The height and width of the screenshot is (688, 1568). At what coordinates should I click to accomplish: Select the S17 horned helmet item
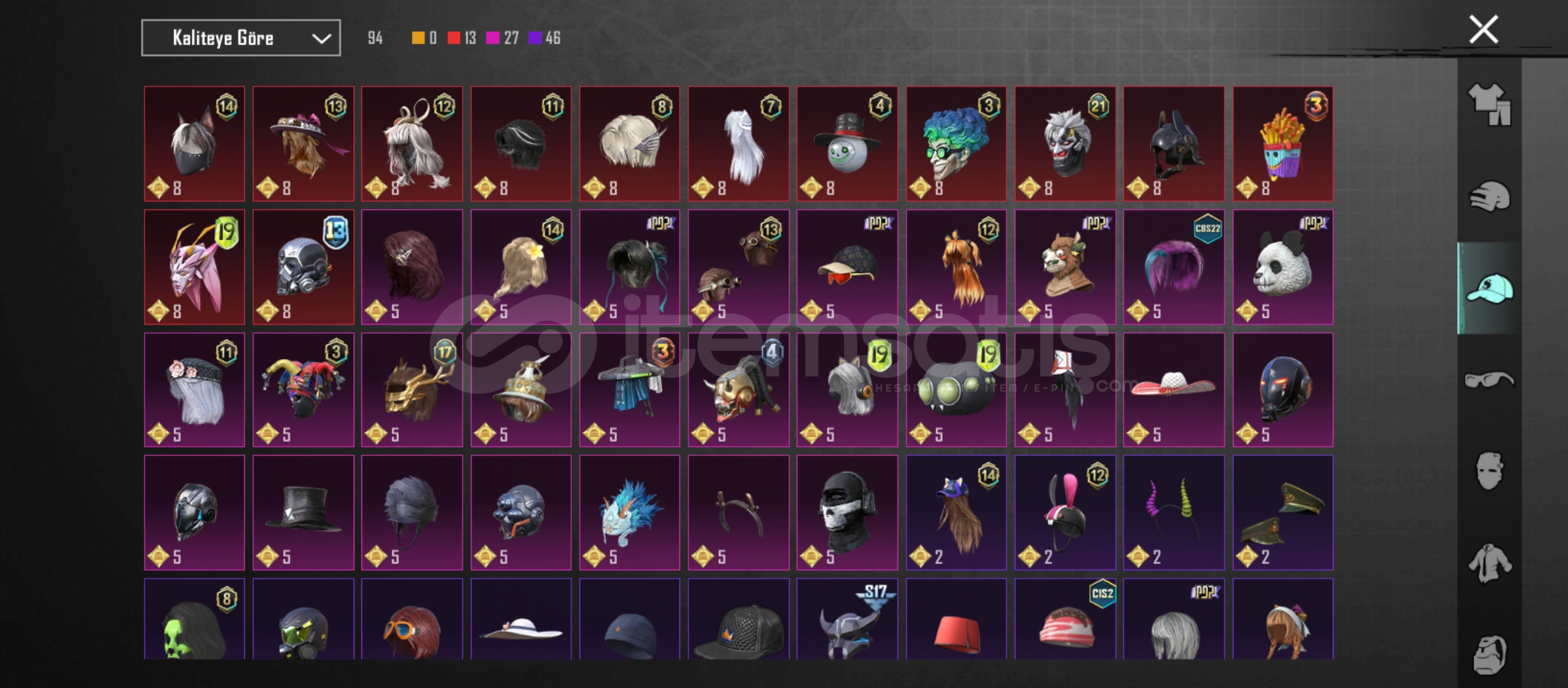(847, 619)
